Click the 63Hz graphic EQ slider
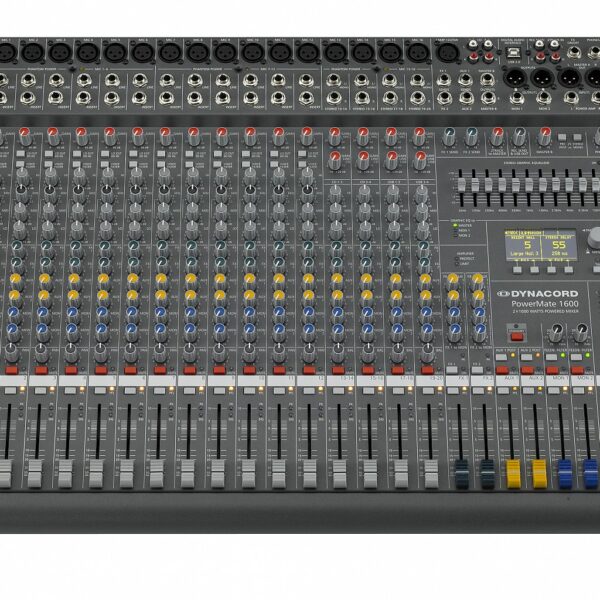This screenshot has width=600, height=600. click(462, 185)
